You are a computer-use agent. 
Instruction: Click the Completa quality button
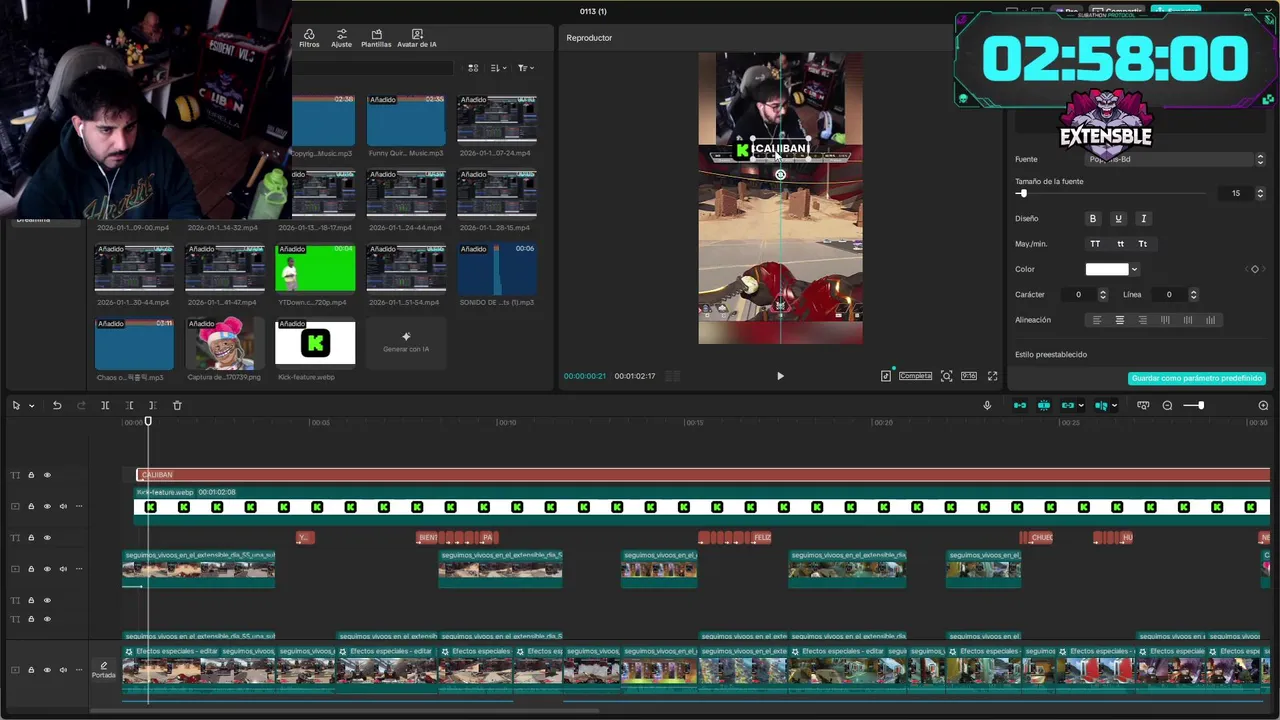(915, 376)
